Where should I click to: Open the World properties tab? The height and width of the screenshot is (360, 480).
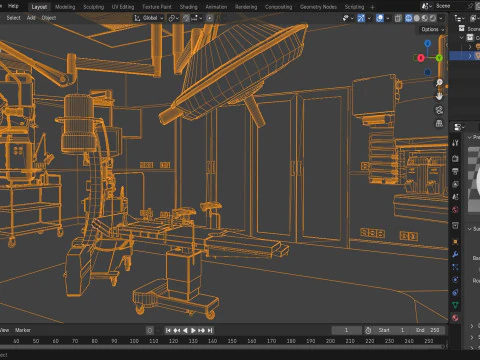pyautogui.click(x=455, y=209)
